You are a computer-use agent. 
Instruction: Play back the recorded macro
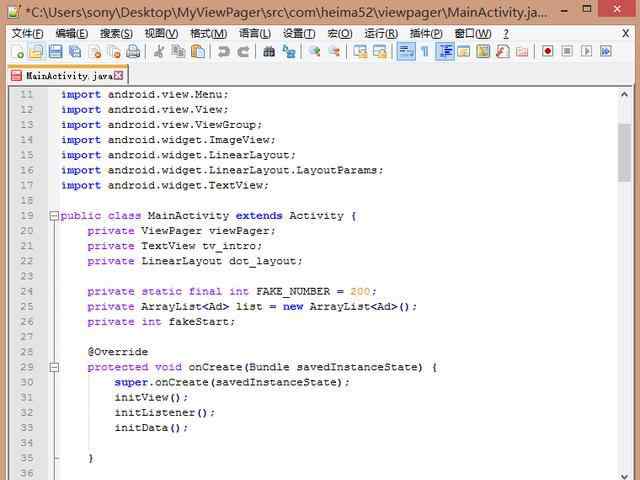(587, 51)
